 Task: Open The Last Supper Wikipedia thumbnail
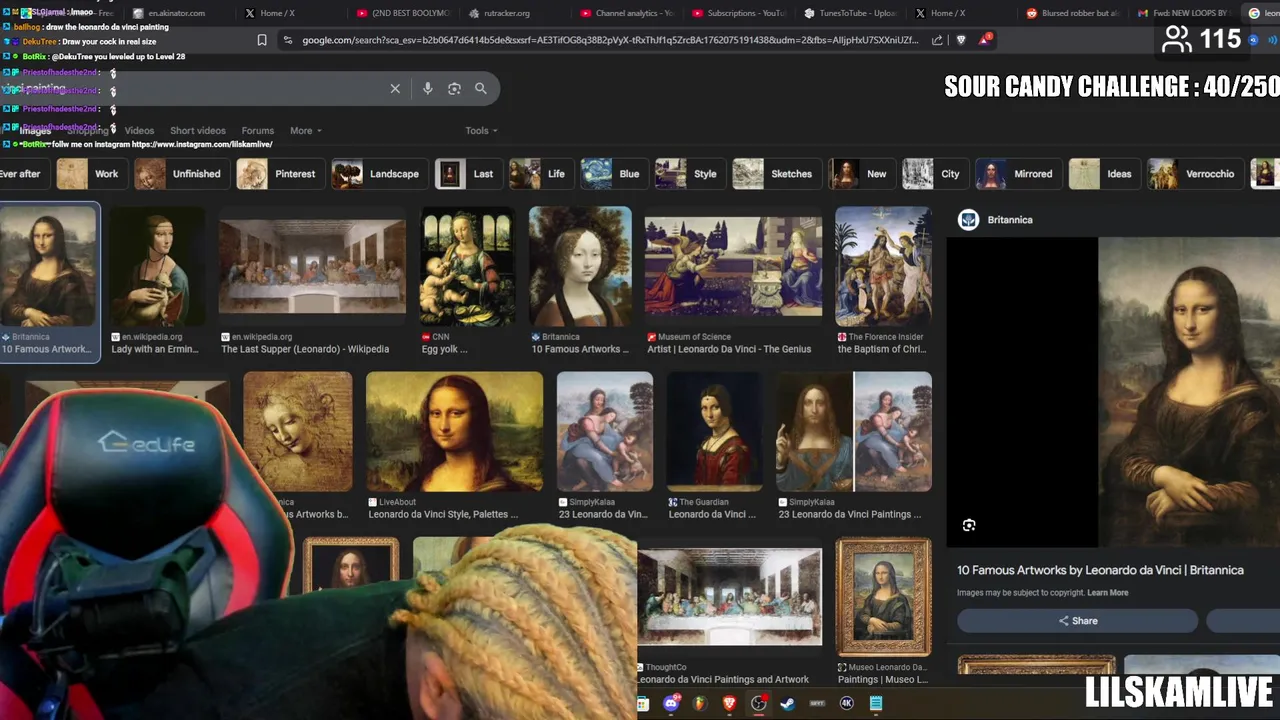tap(312, 266)
